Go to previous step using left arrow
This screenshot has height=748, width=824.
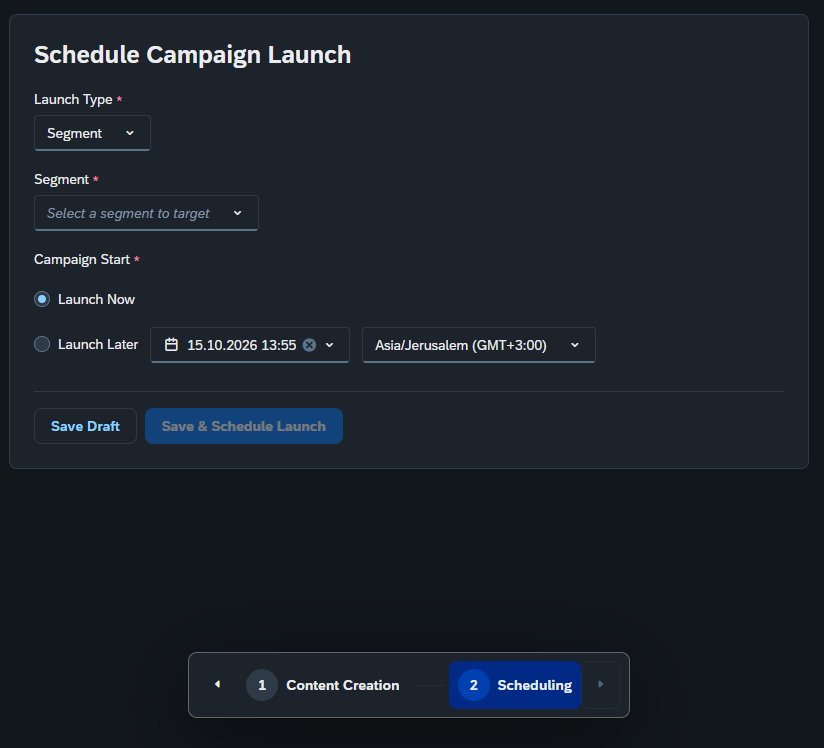218,684
